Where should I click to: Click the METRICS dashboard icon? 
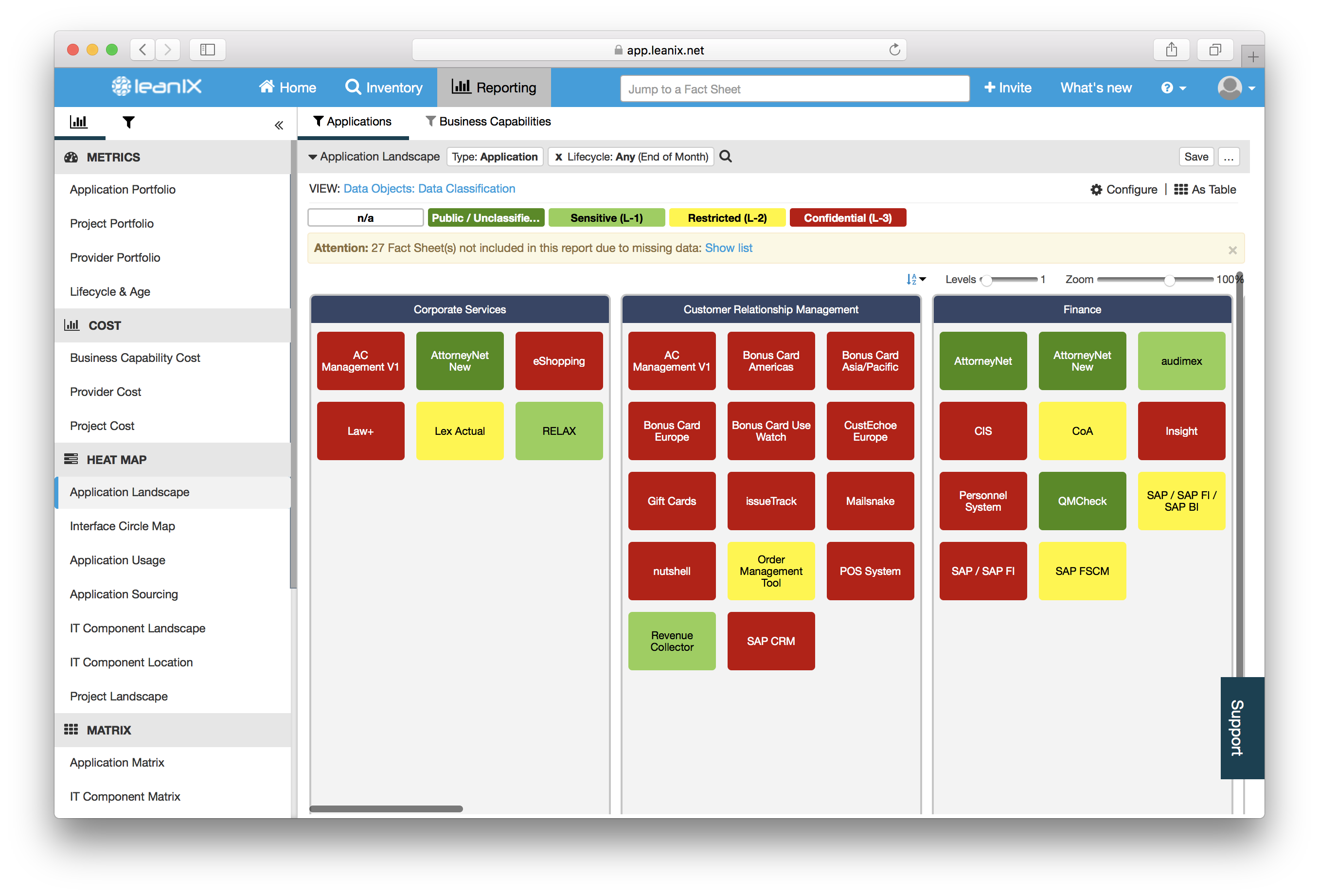pos(71,157)
